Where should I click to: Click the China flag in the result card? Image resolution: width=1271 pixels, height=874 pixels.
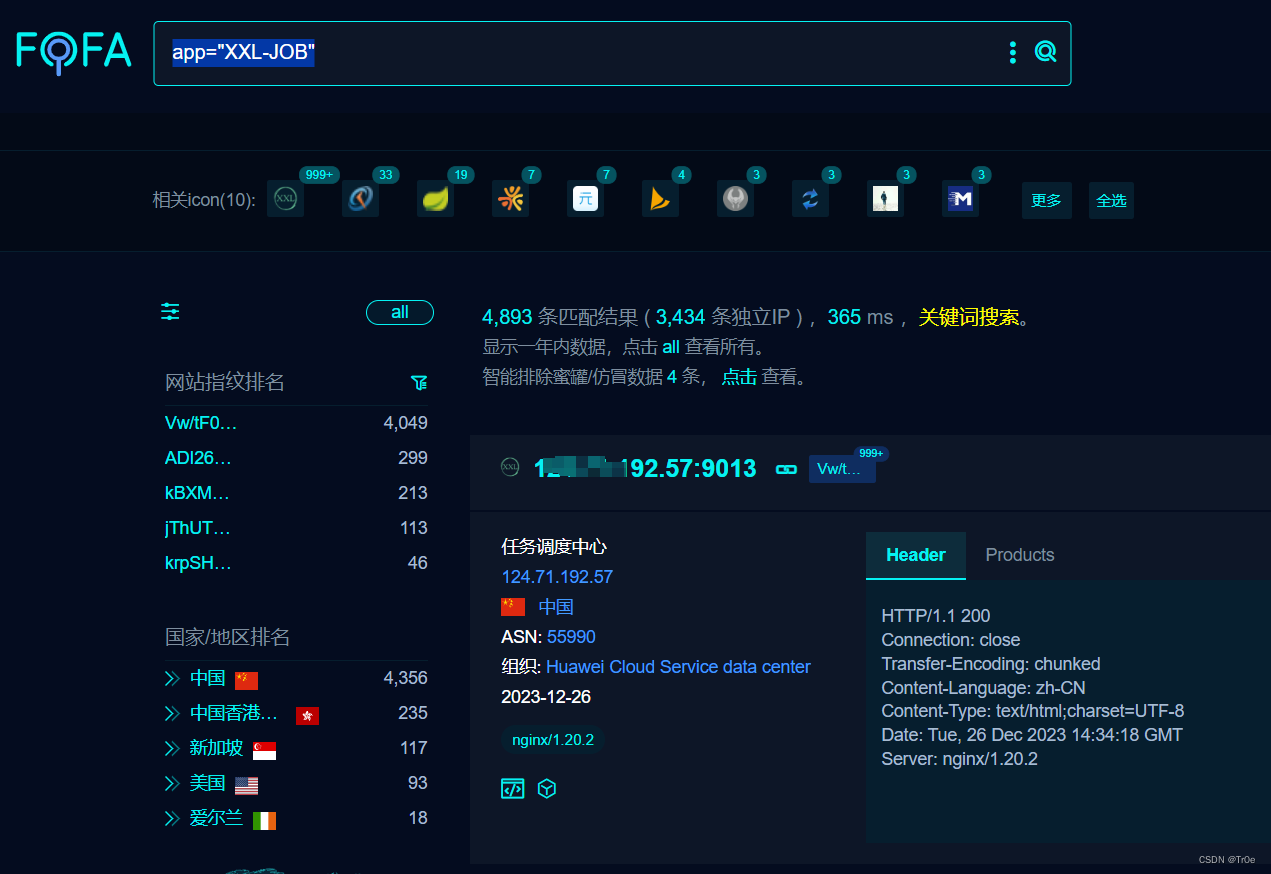[513, 607]
